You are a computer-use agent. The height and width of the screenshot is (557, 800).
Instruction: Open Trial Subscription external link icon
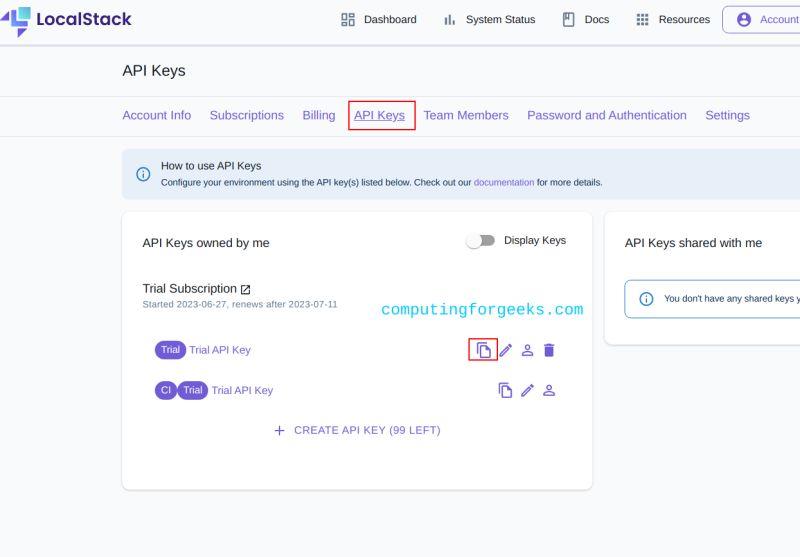click(x=245, y=289)
